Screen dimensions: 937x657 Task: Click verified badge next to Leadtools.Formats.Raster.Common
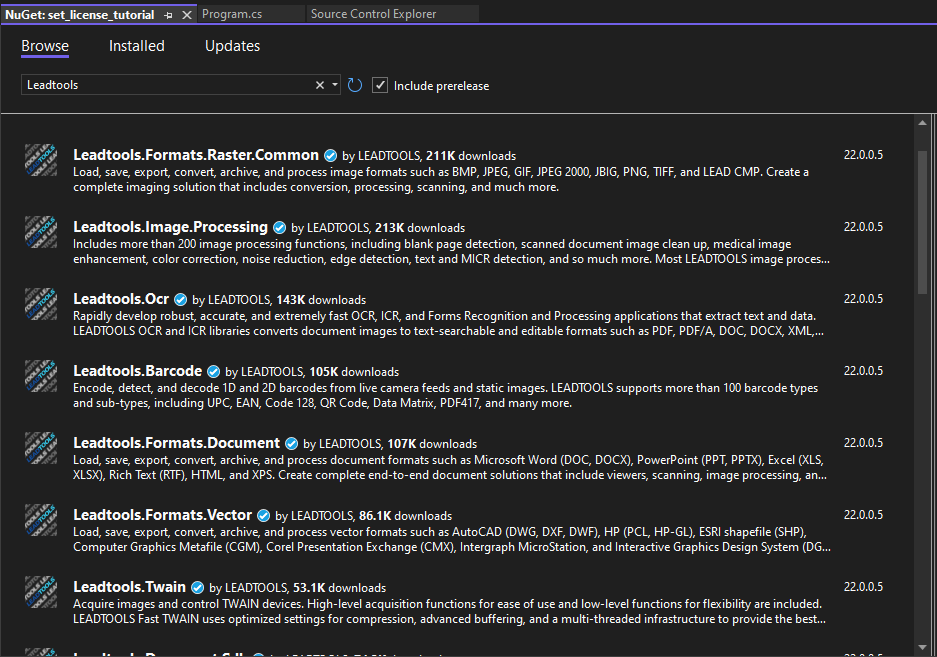point(330,155)
